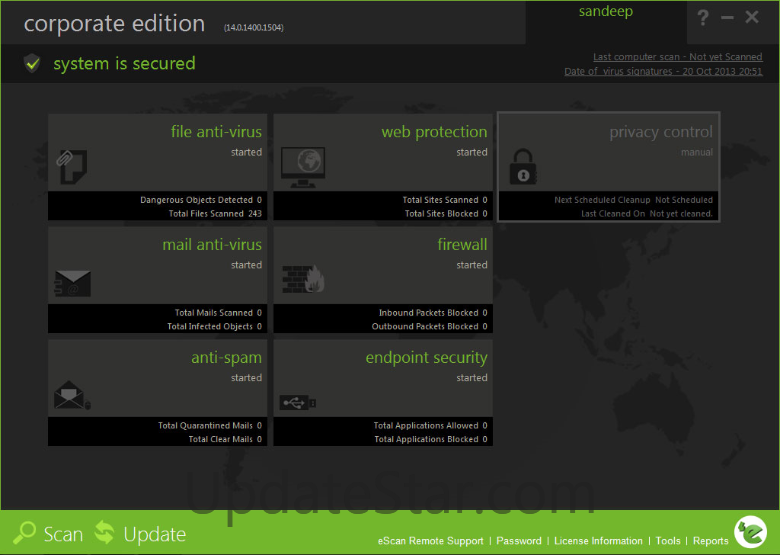This screenshot has width=780, height=555.
Task: Open eScan Remote Support link
Action: click(x=430, y=541)
